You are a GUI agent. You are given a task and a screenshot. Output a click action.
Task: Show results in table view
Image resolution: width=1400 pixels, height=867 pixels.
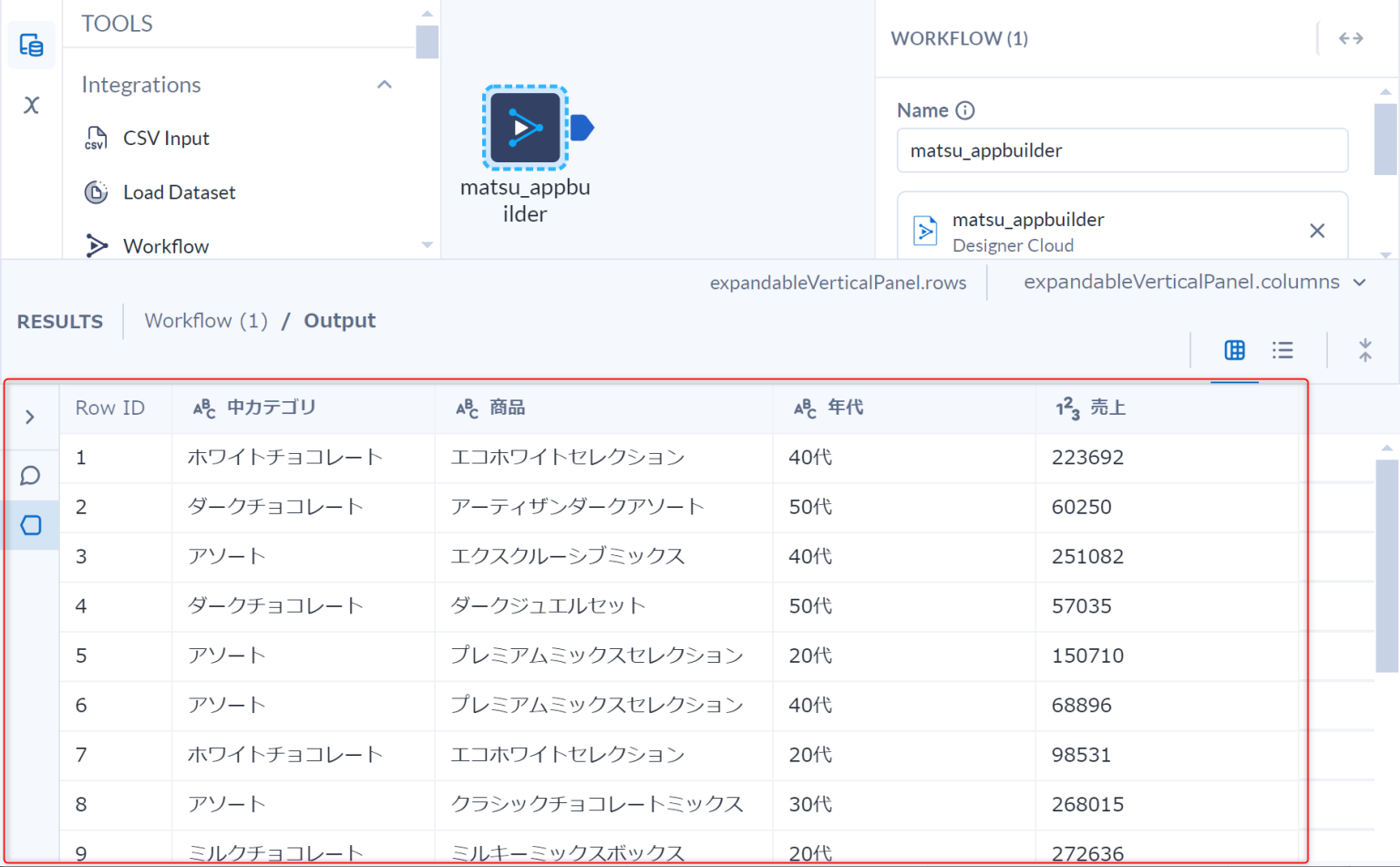pos(1234,350)
